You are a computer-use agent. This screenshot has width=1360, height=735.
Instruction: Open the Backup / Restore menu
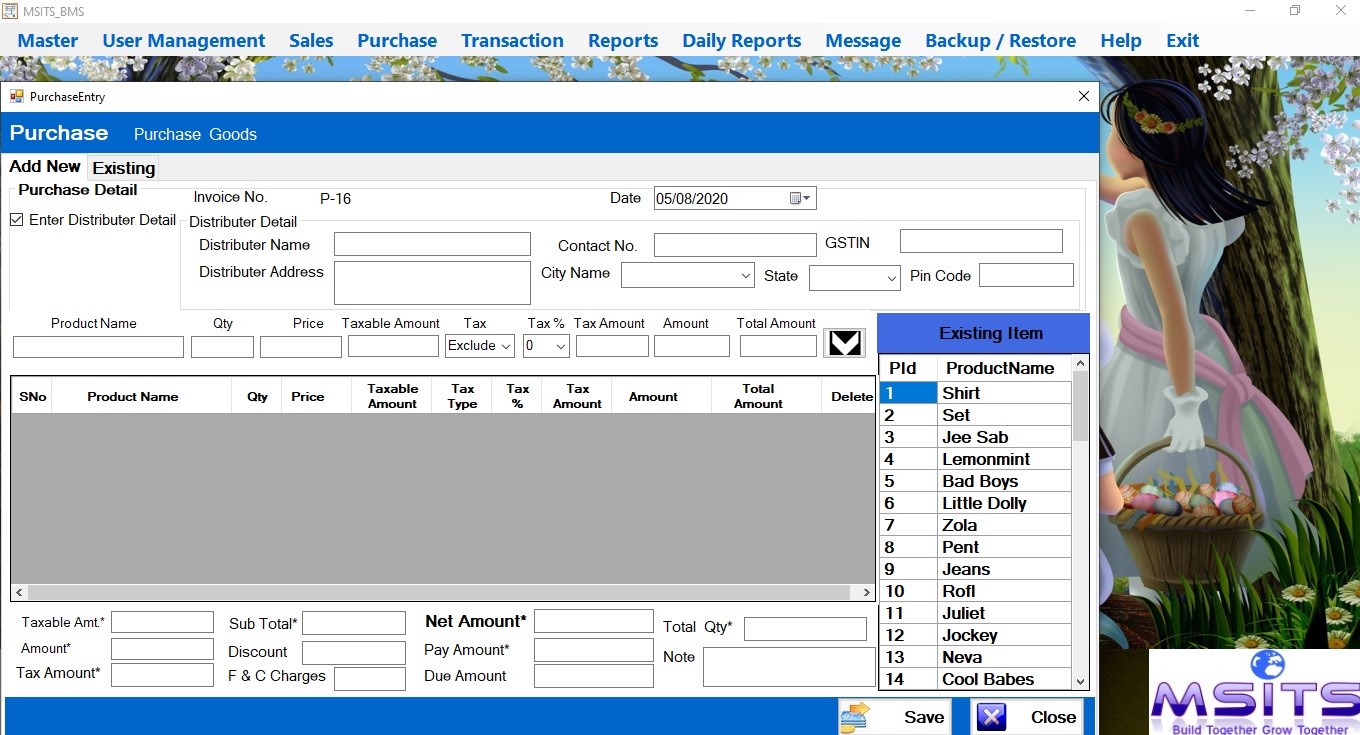click(x=1000, y=40)
